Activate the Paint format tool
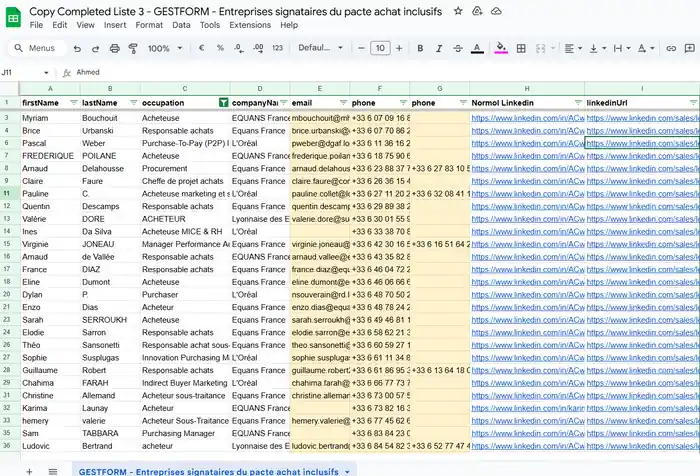Screen dimensions: 700x476 pyautogui.click(x=133, y=48)
